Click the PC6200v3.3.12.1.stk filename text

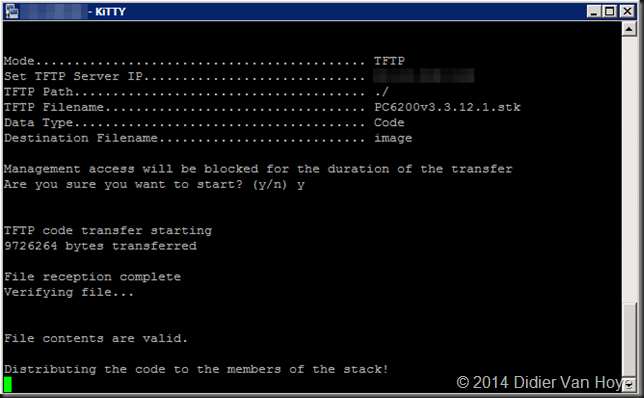pyautogui.click(x=447, y=107)
